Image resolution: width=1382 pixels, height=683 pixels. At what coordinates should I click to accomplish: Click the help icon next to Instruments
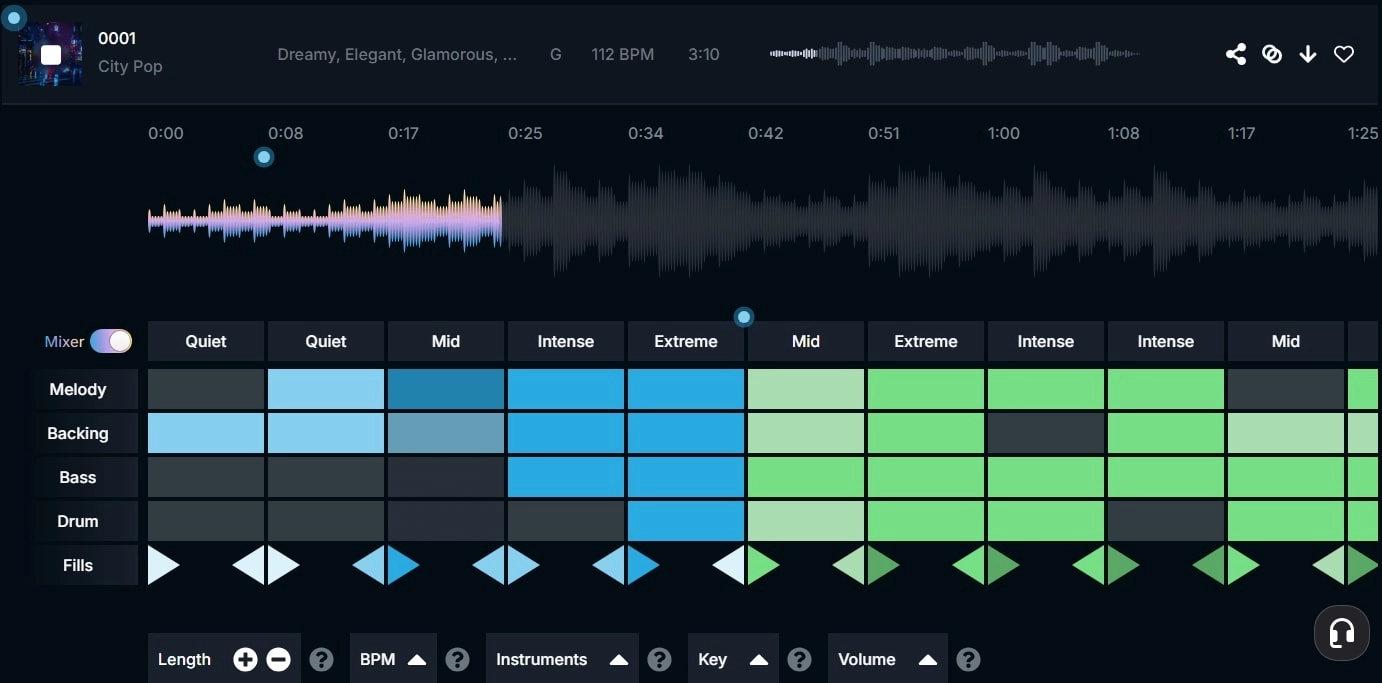click(660, 659)
